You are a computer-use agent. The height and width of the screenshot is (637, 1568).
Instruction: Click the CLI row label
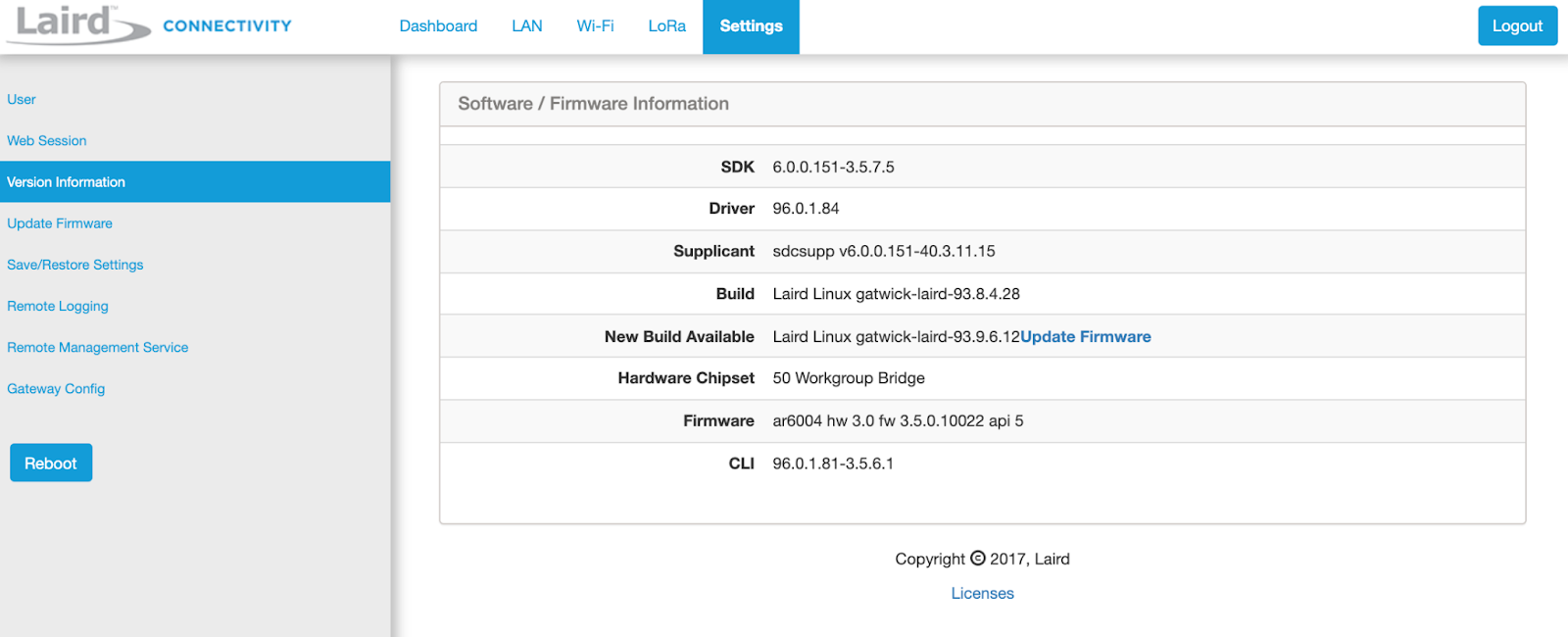[742, 464]
